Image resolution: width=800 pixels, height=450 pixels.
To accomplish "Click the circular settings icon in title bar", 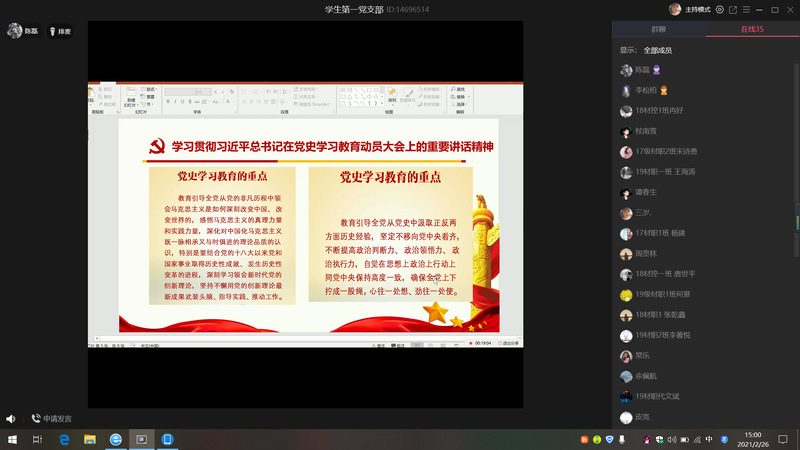I will [x=719, y=9].
